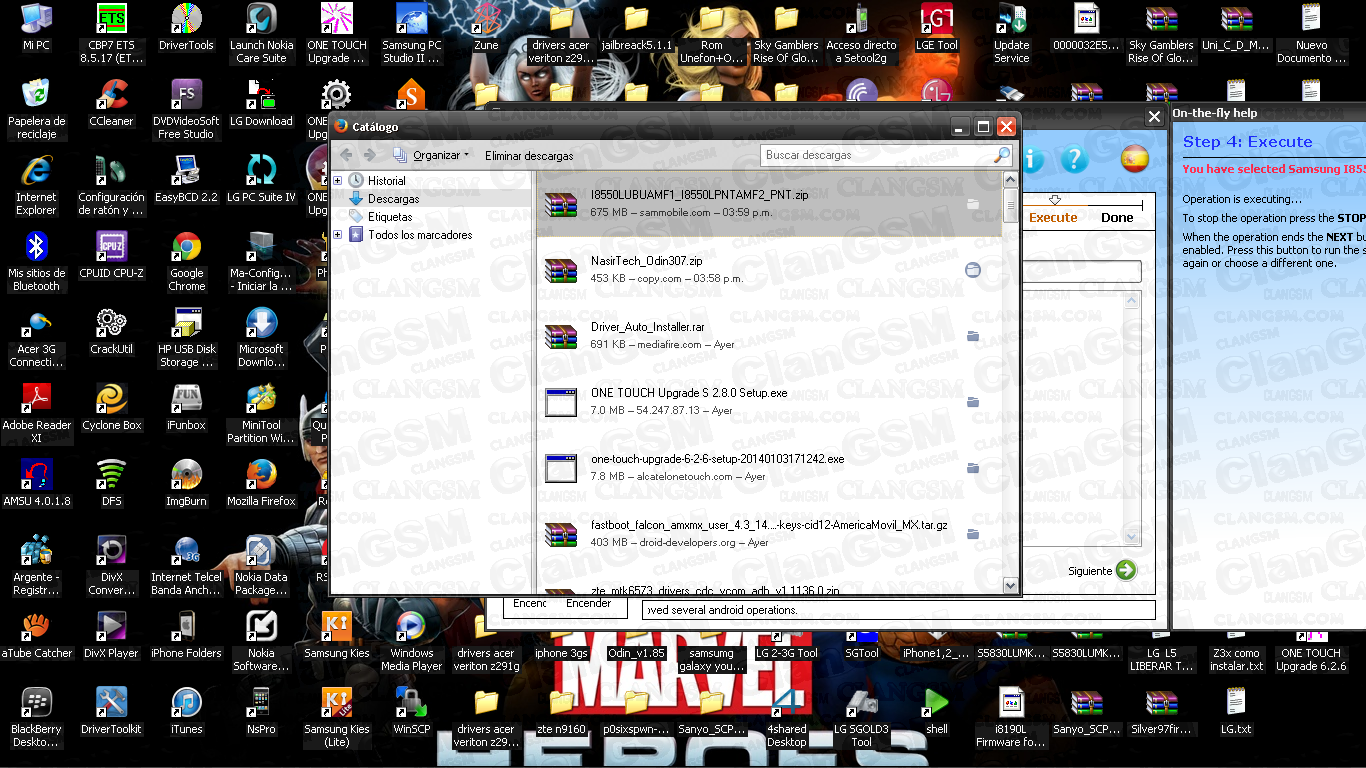Viewport: 1366px width, 768px height.
Task: Click folder button for NasirTech_Odin307.zip
Action: pos(973,270)
